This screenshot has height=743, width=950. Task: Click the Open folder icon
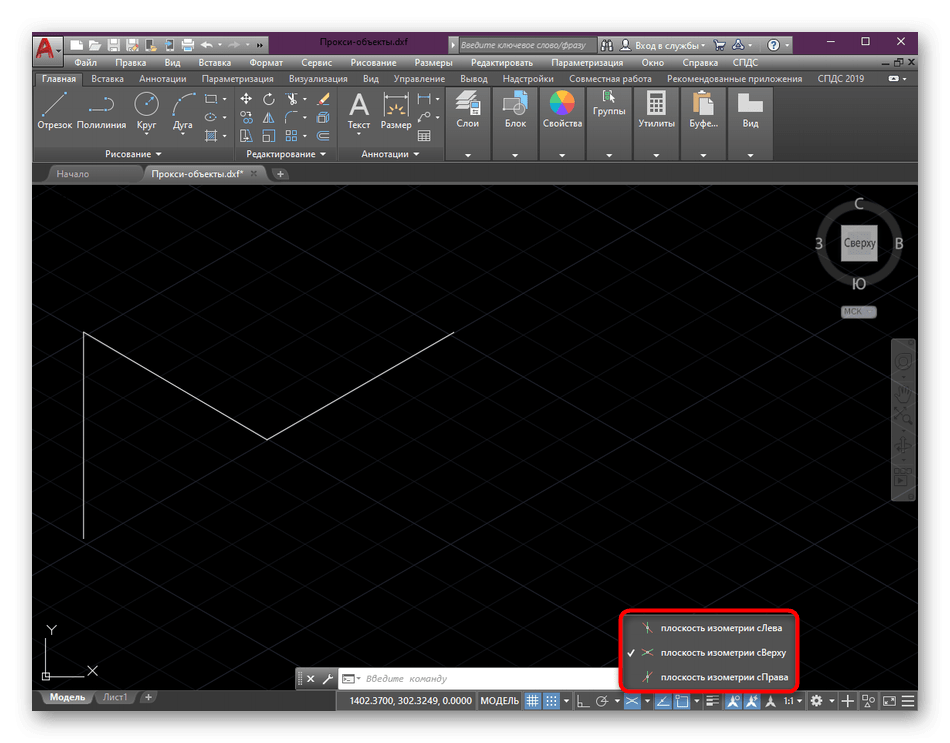point(95,45)
